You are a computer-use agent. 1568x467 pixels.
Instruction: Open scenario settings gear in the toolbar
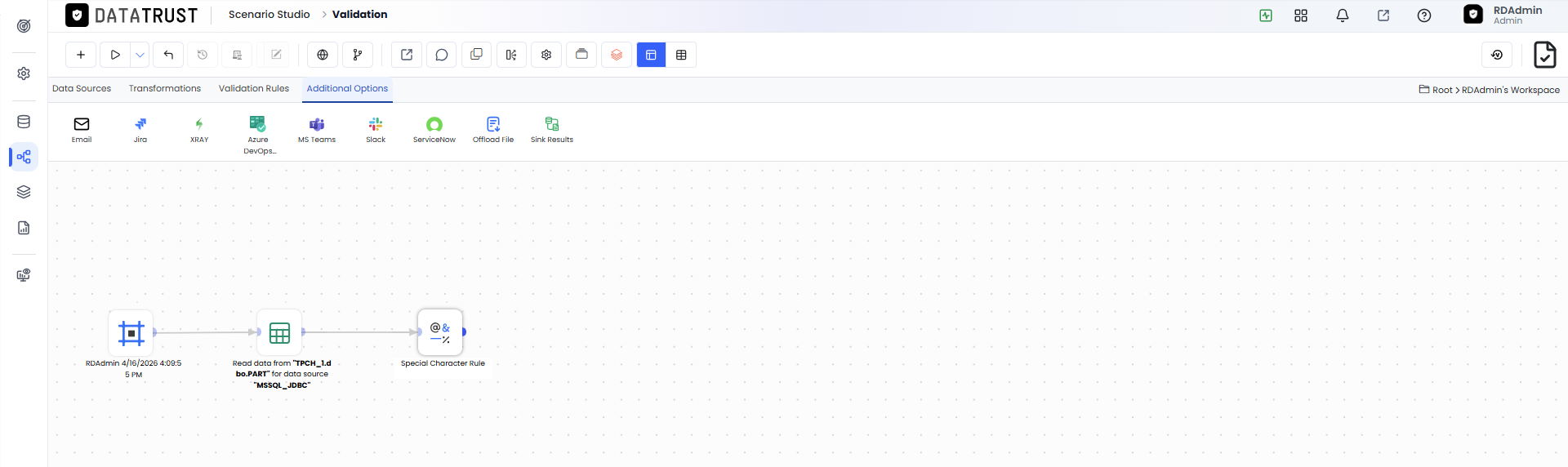pos(546,55)
